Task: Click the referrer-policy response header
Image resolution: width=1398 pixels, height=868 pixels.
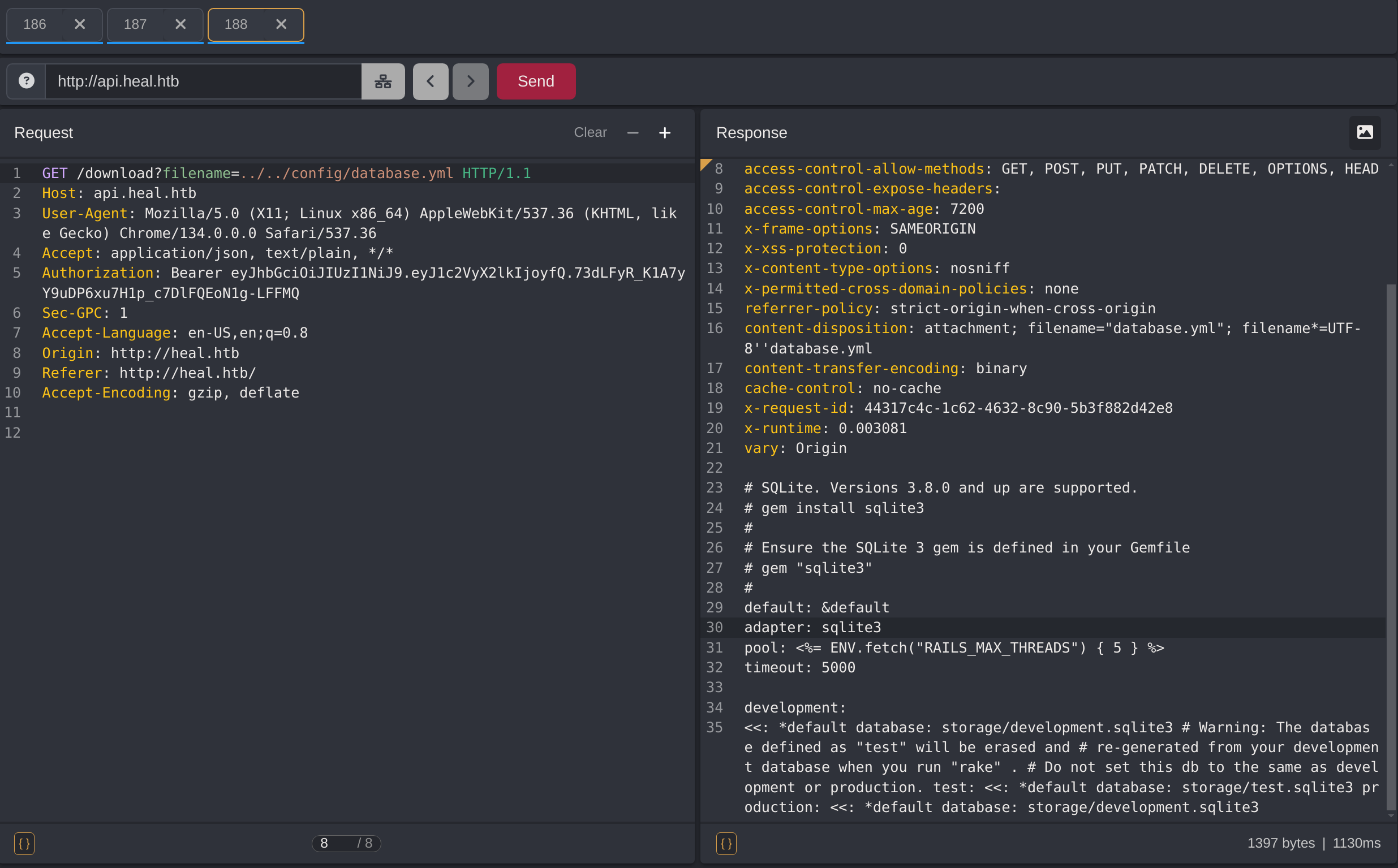Action: [x=950, y=308]
